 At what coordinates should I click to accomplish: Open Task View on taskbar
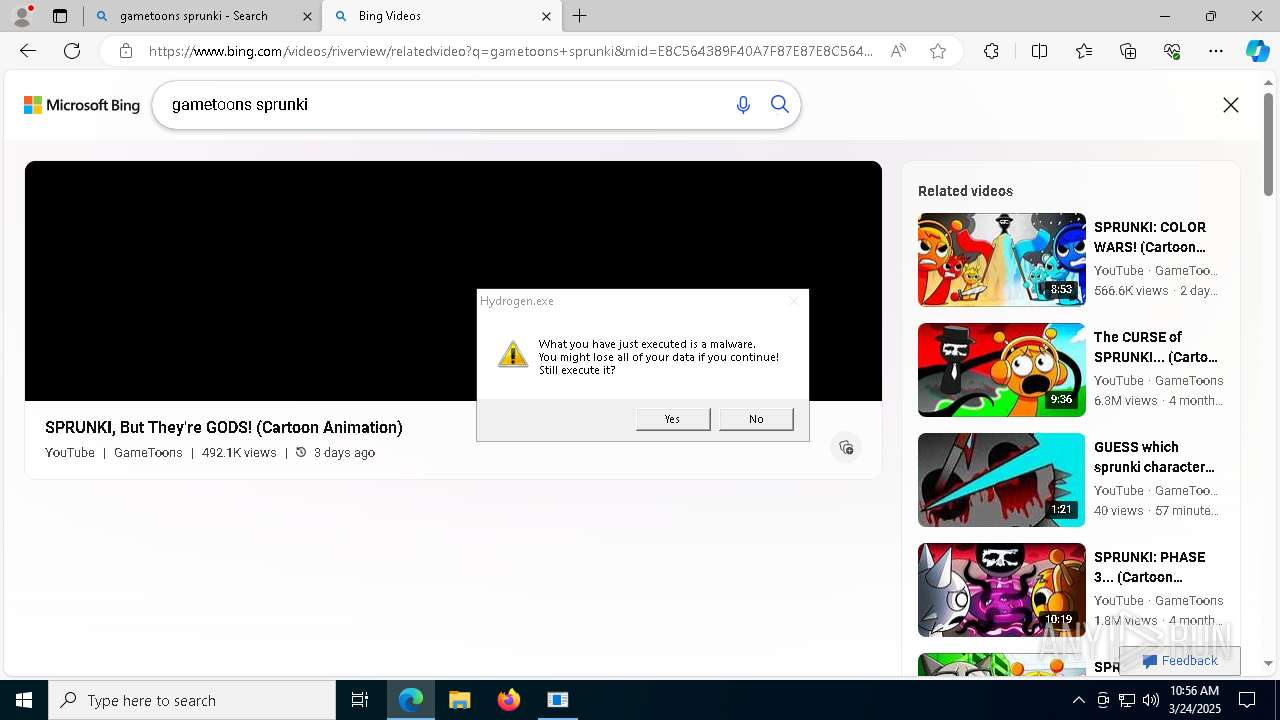[360, 700]
